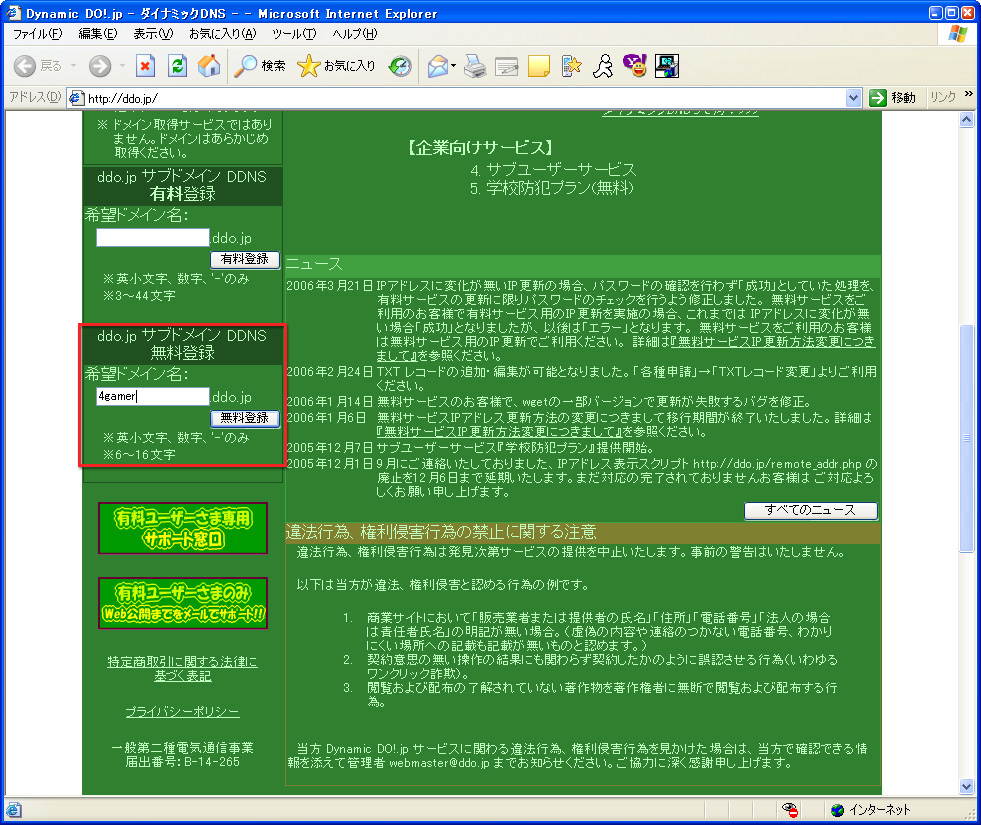Screen dimensions: 981x825
Task: Click the ニュース section heading
Action: [x=314, y=264]
